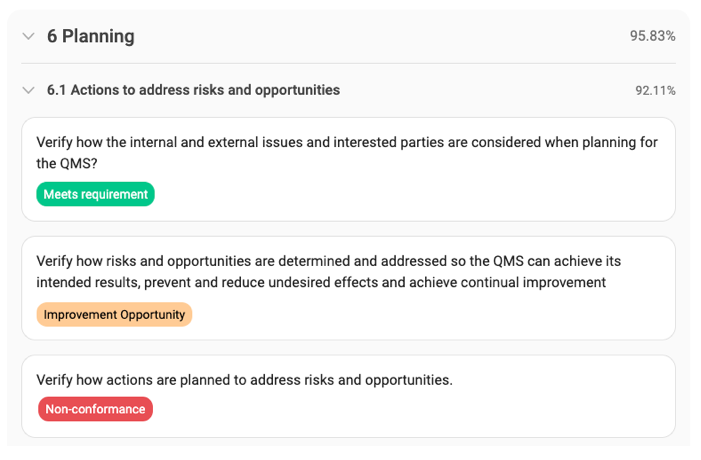Collapse the 6.1 Actions subsection chevron
The height and width of the screenshot is (460, 701).
pyautogui.click(x=28, y=90)
